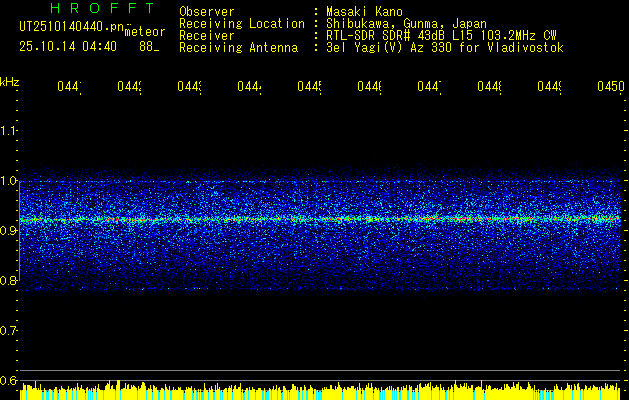Click the 25.10.14 04:40 timestamp
The height and width of the screenshot is (400, 629).
[68, 46]
